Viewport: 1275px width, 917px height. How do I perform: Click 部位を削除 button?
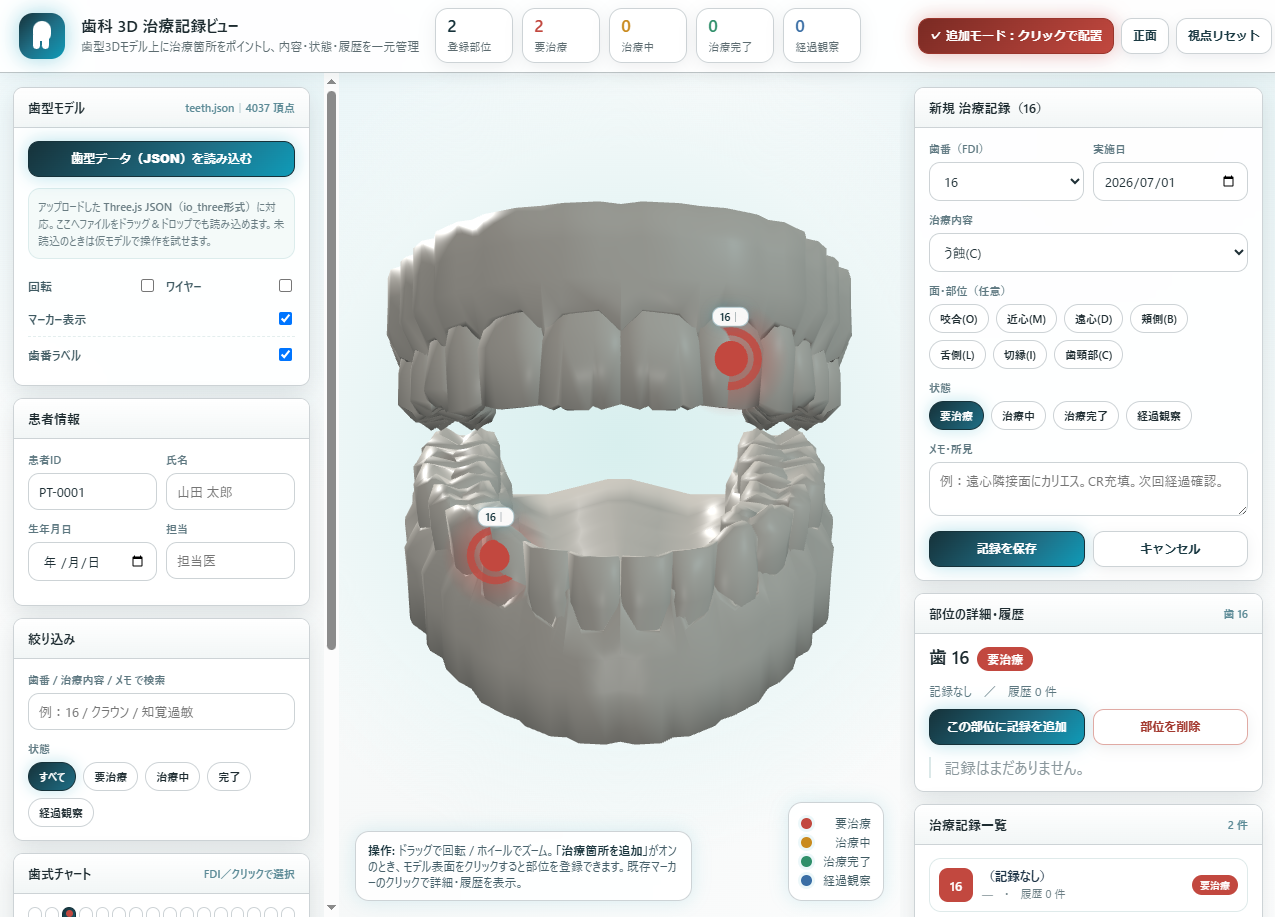tap(1170, 727)
